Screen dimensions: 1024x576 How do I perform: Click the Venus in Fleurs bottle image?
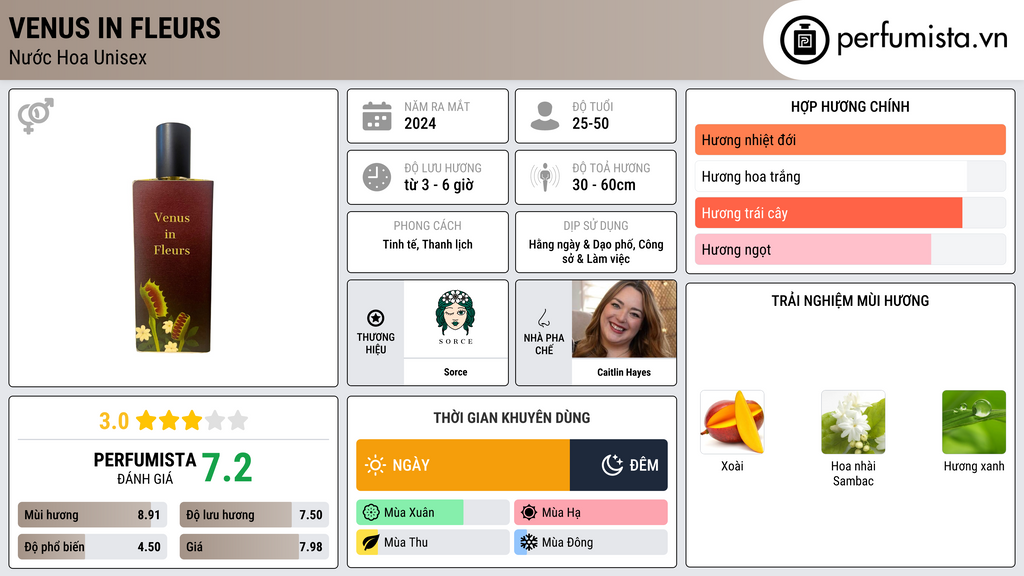click(x=173, y=238)
